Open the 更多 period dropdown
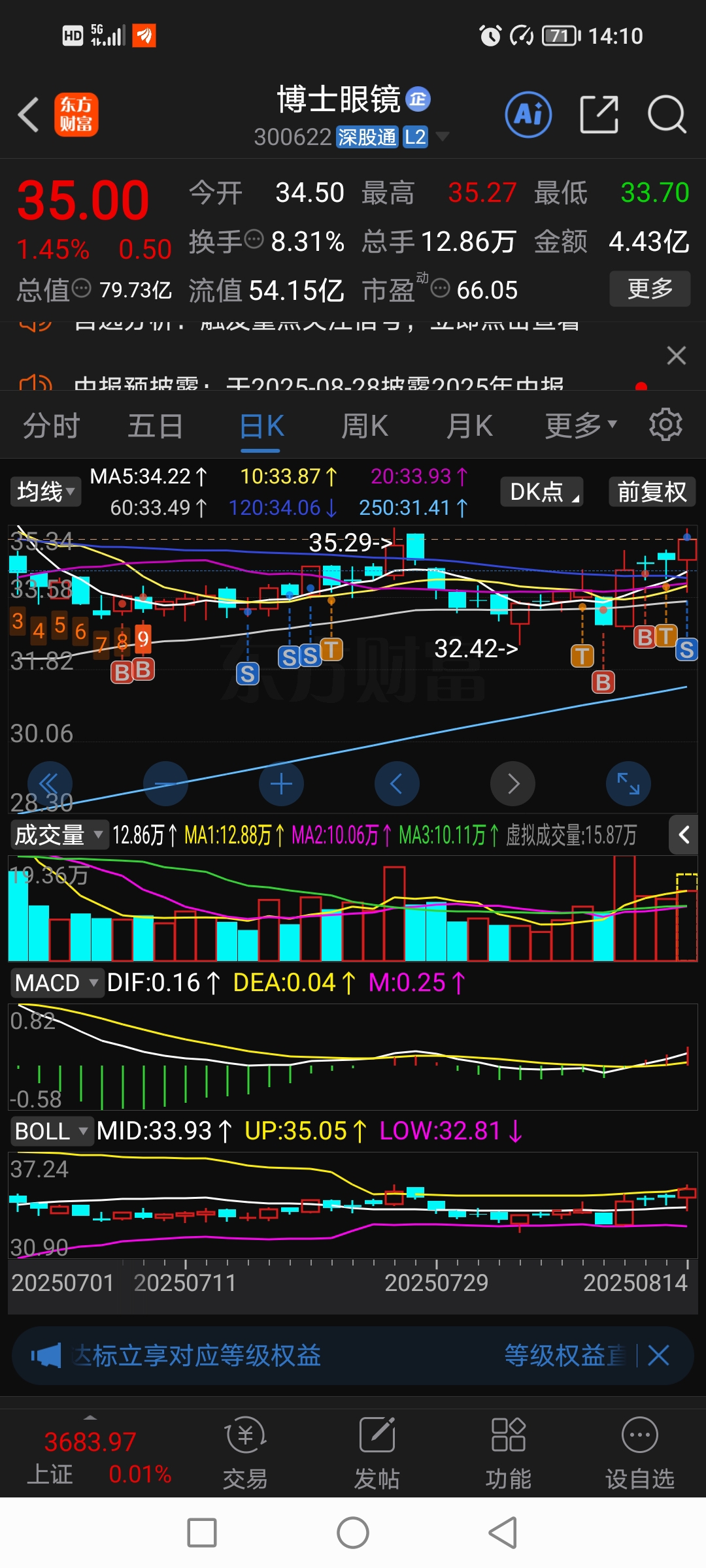The width and height of the screenshot is (706, 1568). [x=580, y=426]
